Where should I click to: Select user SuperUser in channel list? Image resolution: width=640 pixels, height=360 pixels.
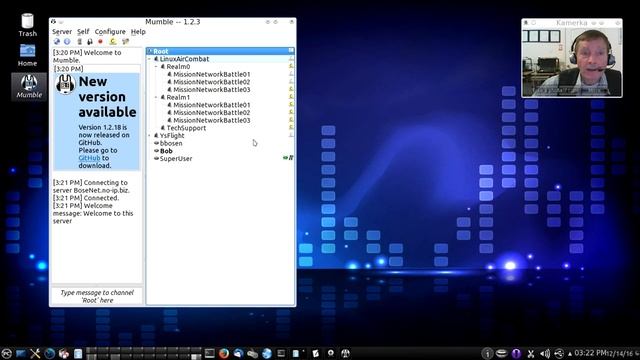coord(176,159)
